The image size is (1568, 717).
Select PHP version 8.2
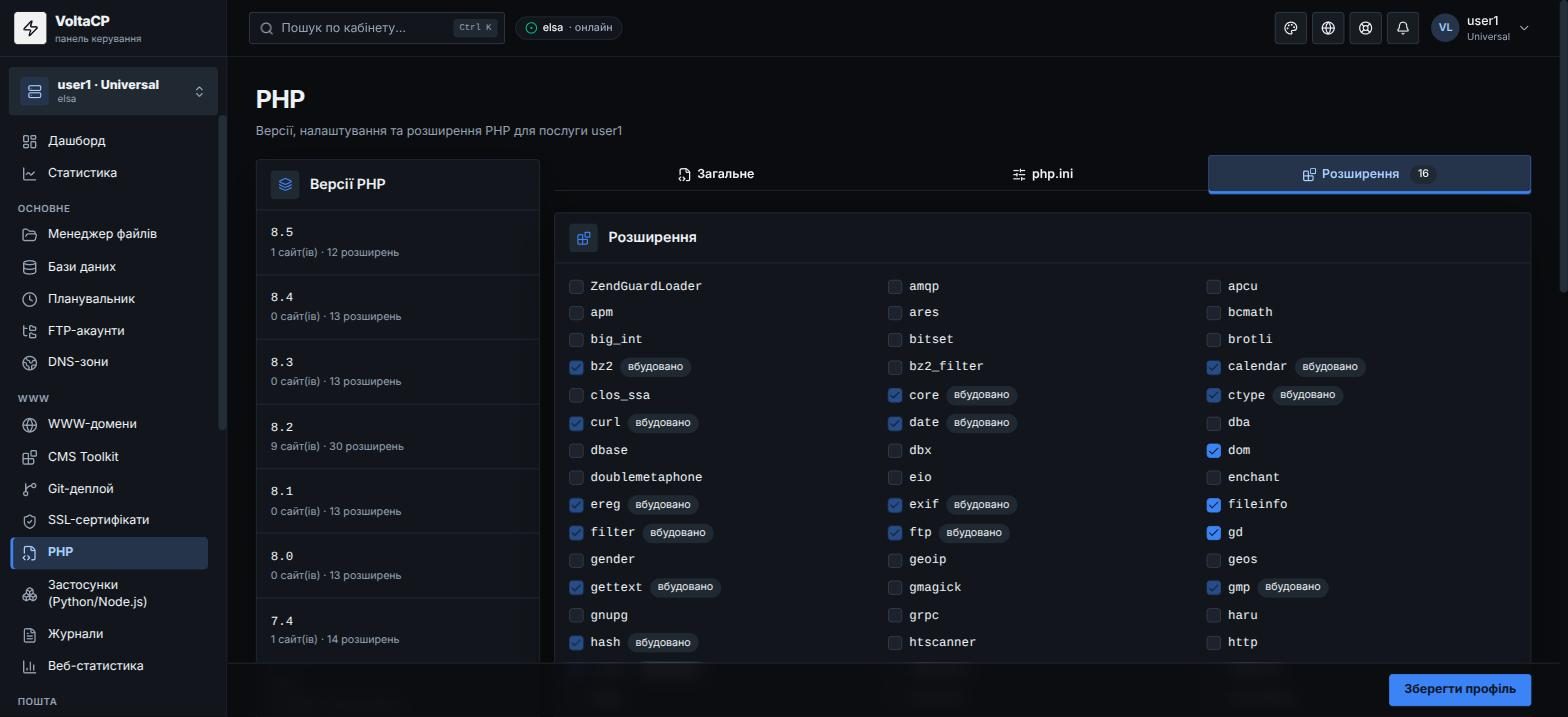click(x=398, y=437)
